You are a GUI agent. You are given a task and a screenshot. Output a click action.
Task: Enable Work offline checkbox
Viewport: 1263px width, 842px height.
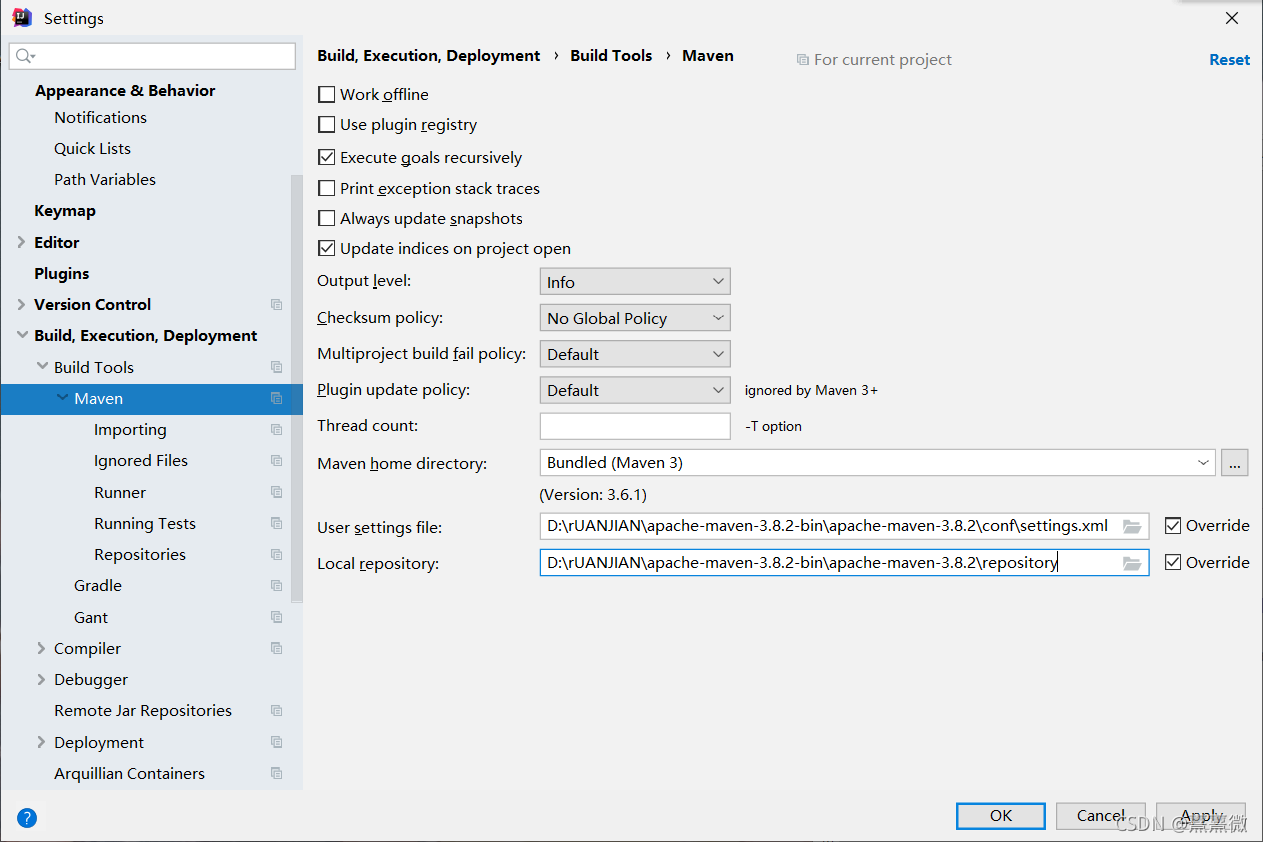[326, 94]
